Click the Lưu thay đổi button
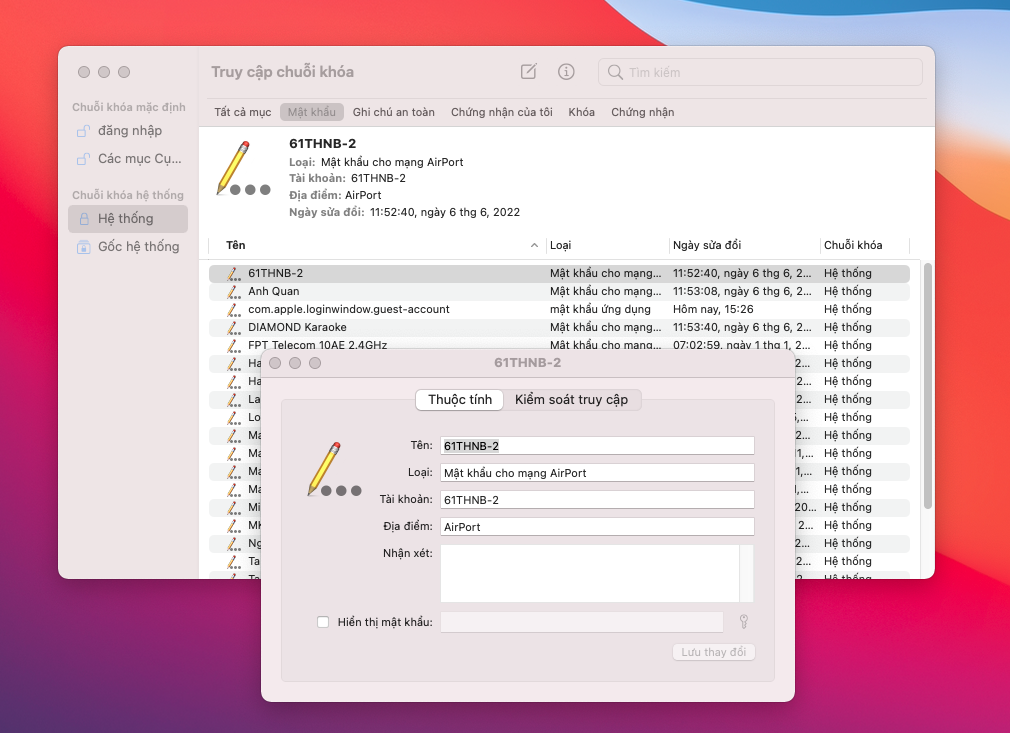The width and height of the screenshot is (1010, 733). 714,652
